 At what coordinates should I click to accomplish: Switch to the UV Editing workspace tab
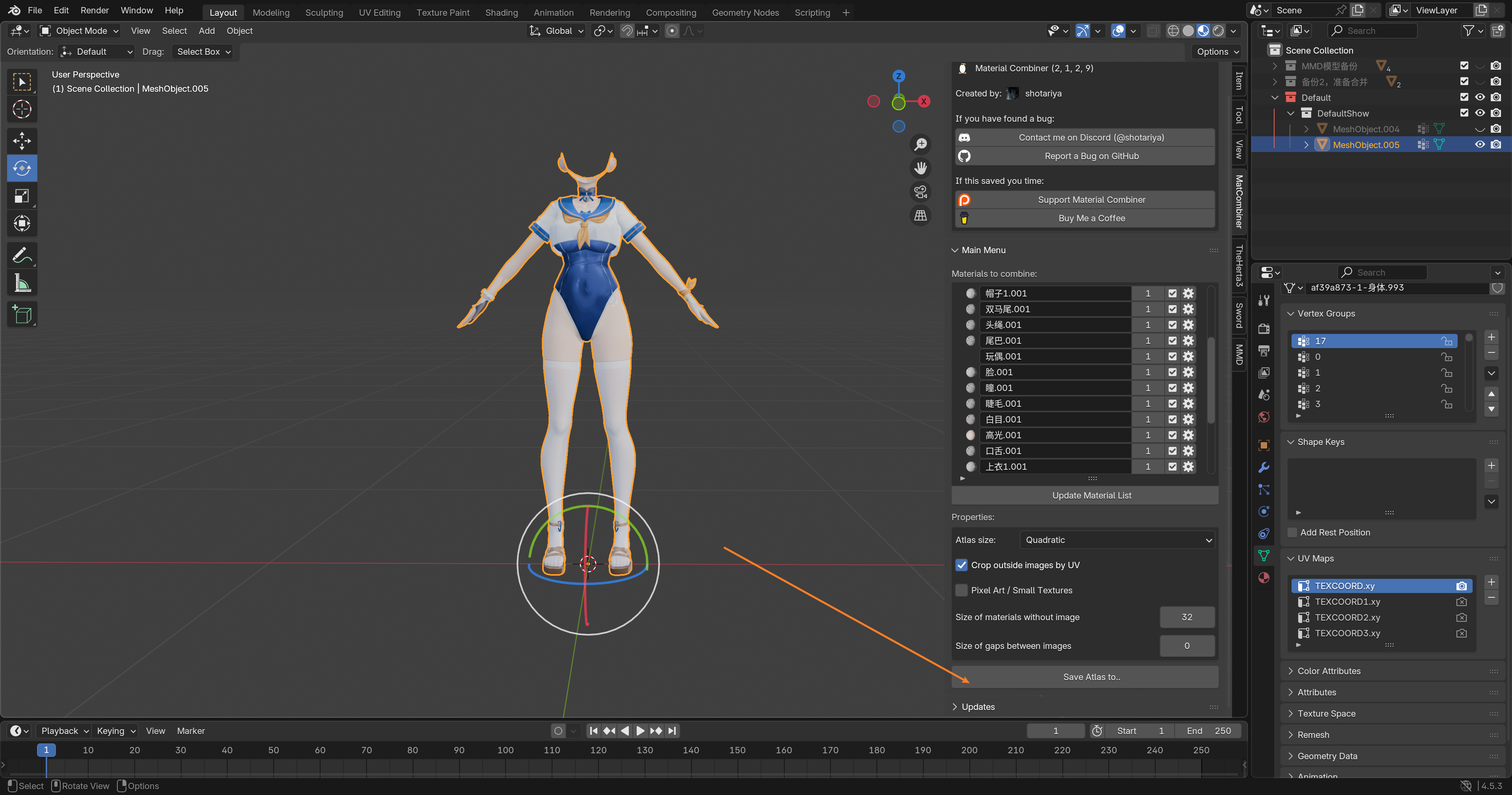(x=379, y=12)
